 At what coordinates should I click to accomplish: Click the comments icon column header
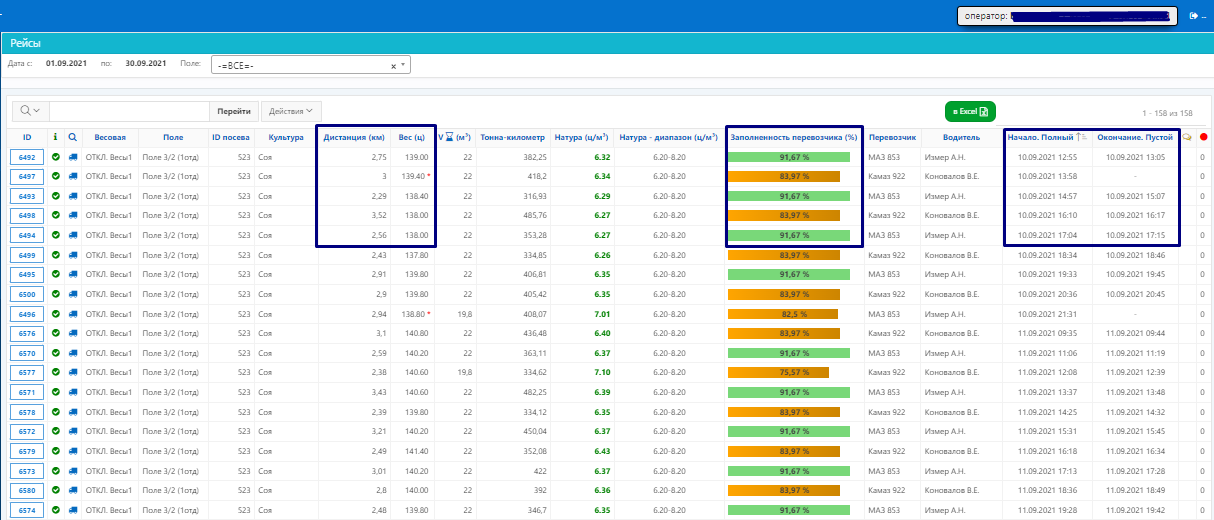(x=1187, y=137)
